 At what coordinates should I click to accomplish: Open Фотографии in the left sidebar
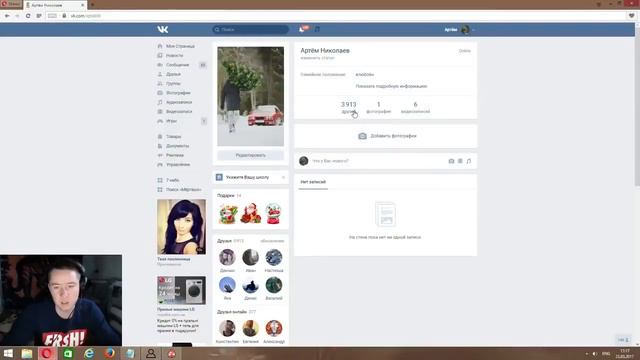pyautogui.click(x=178, y=93)
